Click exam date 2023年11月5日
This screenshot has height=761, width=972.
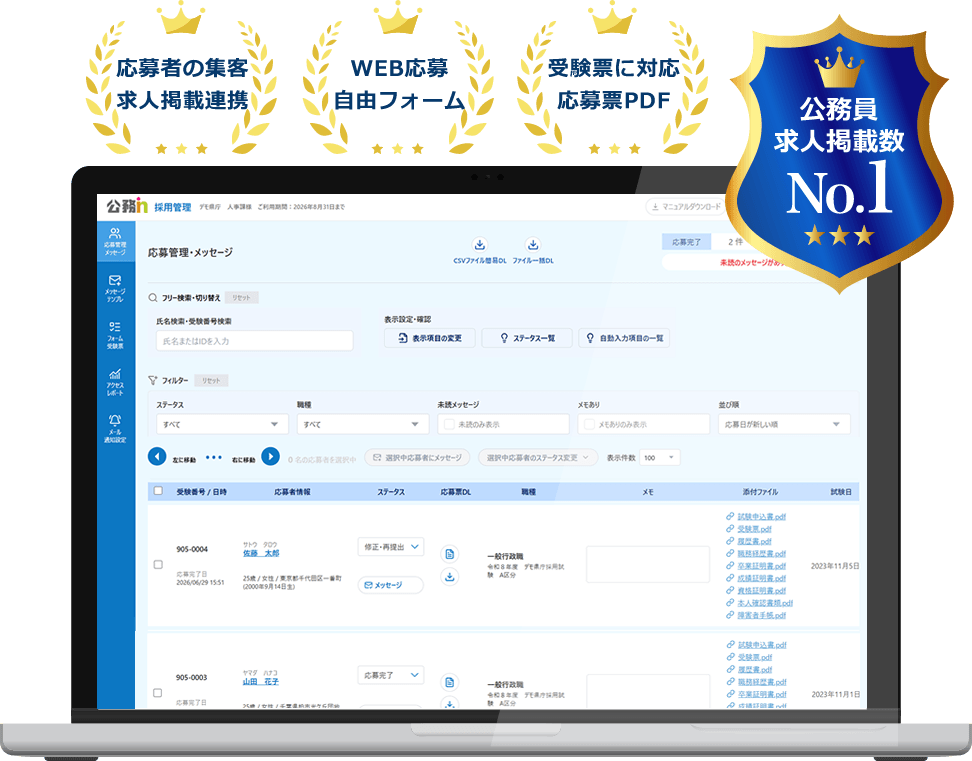(x=835, y=566)
